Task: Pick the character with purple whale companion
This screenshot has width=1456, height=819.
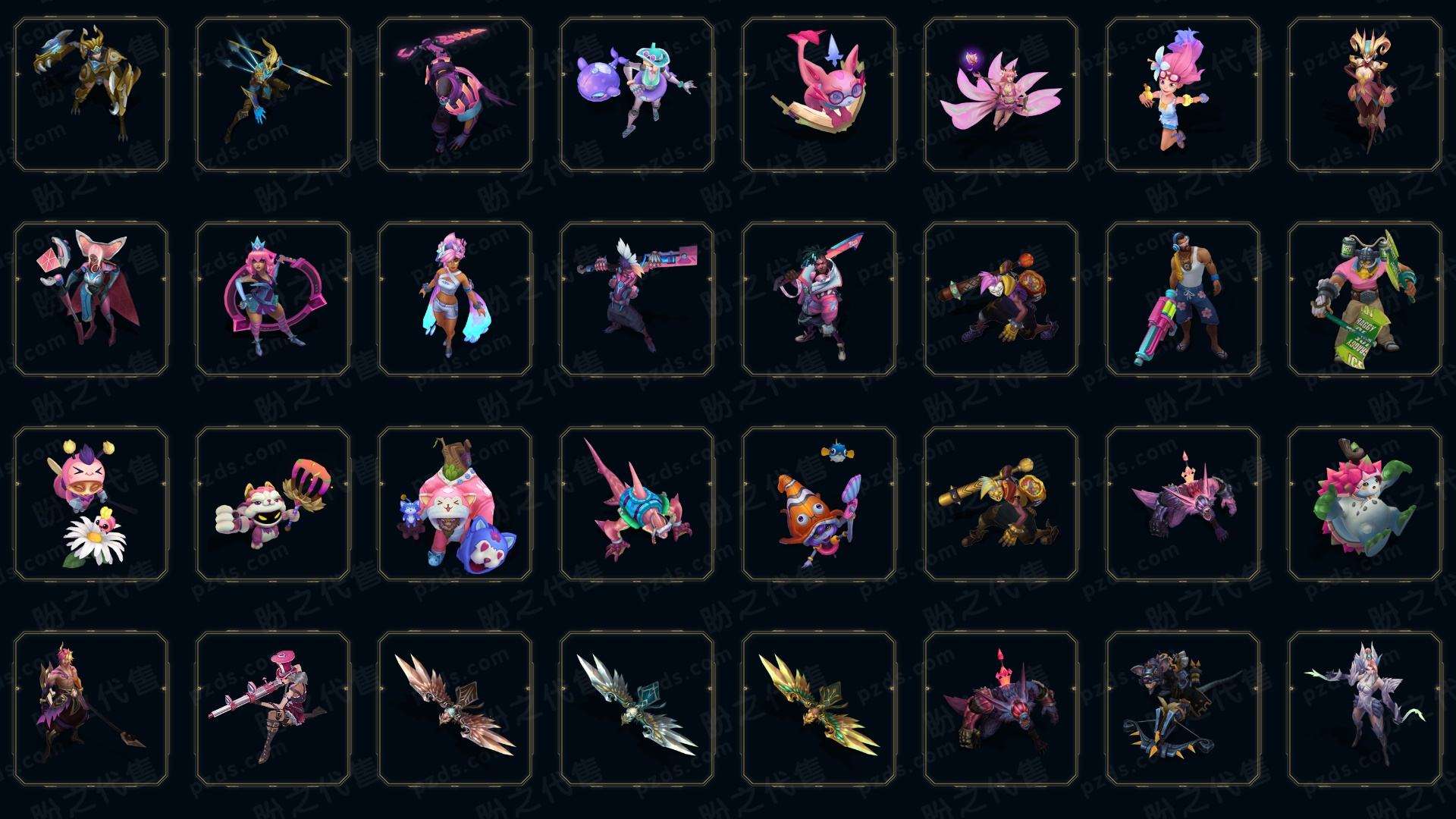Action: [637, 94]
